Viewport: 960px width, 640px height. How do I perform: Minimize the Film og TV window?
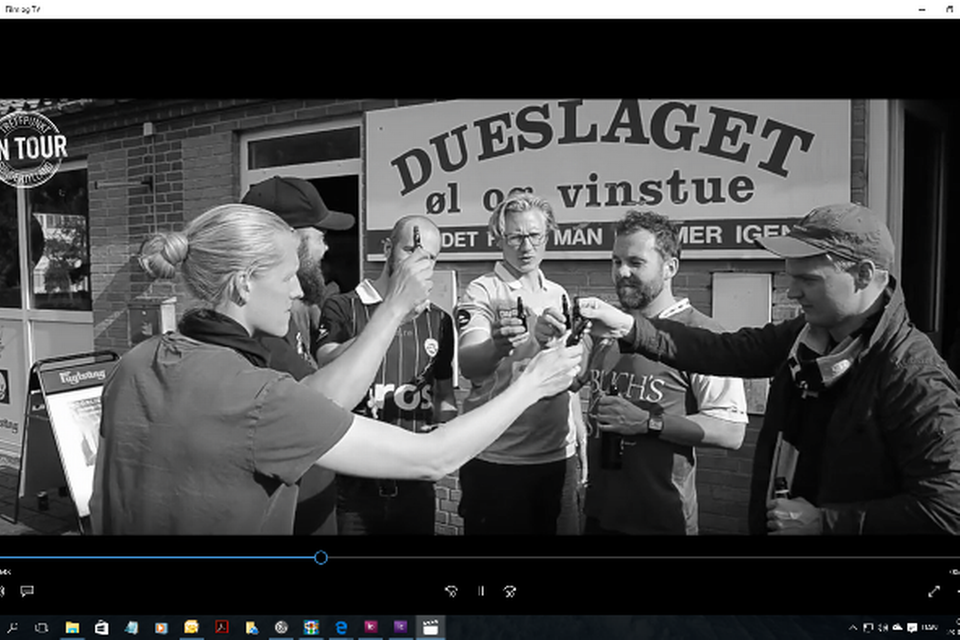[922, 9]
